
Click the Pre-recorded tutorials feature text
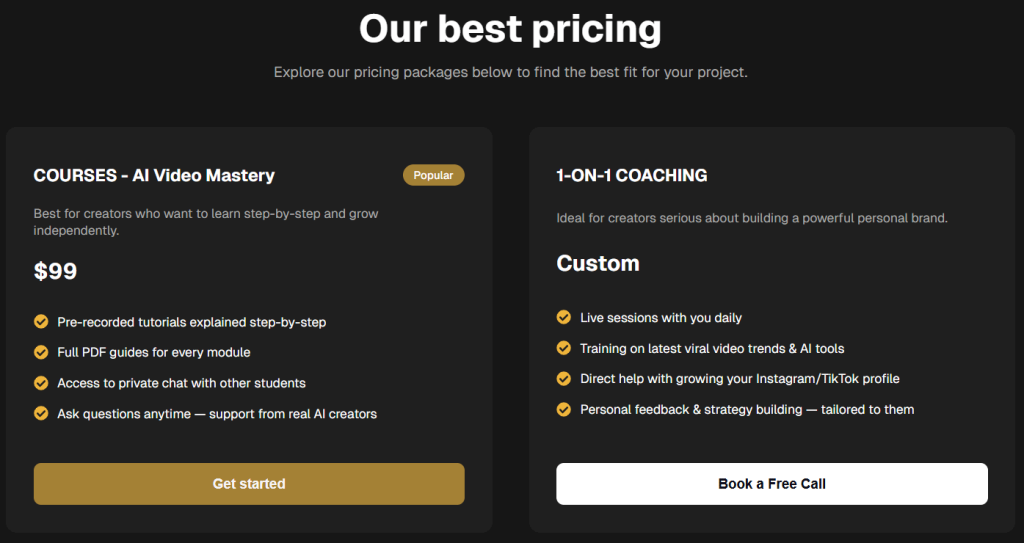pos(191,322)
